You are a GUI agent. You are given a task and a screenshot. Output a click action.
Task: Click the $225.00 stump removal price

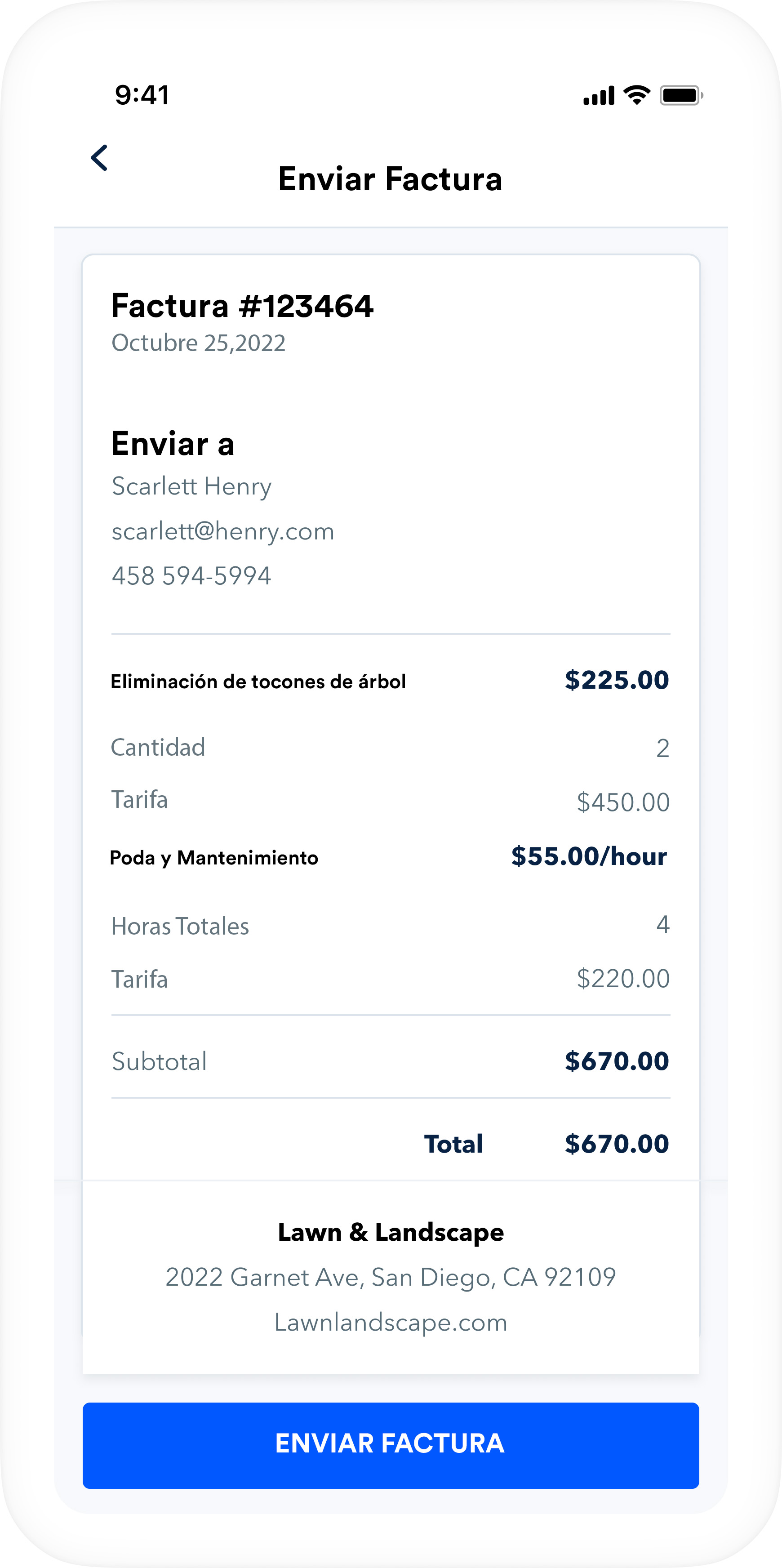point(617,680)
